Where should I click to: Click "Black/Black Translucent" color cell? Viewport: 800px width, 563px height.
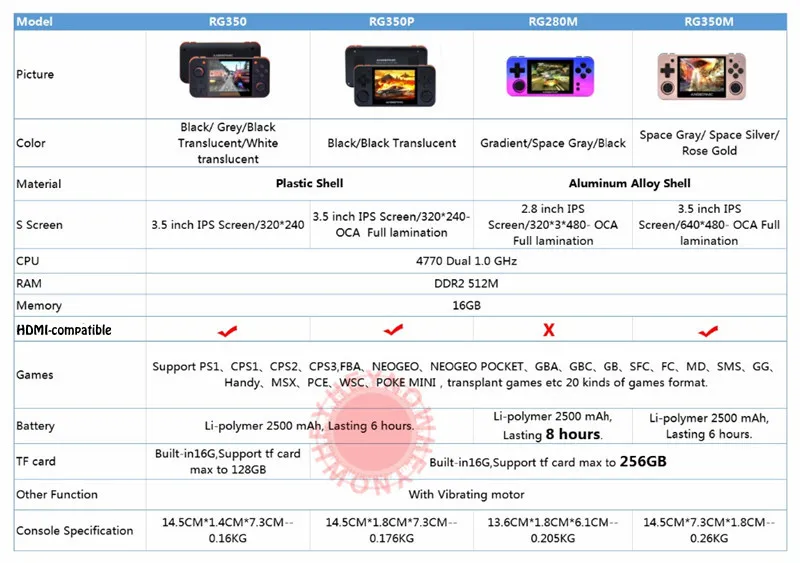pyautogui.click(x=391, y=143)
